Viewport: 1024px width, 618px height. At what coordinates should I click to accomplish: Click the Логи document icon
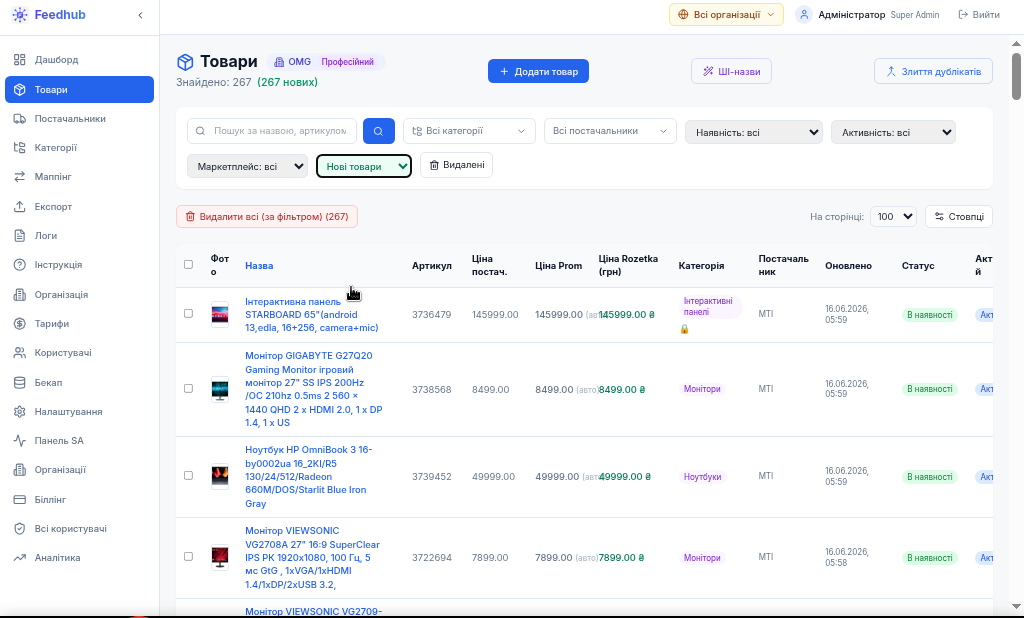point(20,236)
